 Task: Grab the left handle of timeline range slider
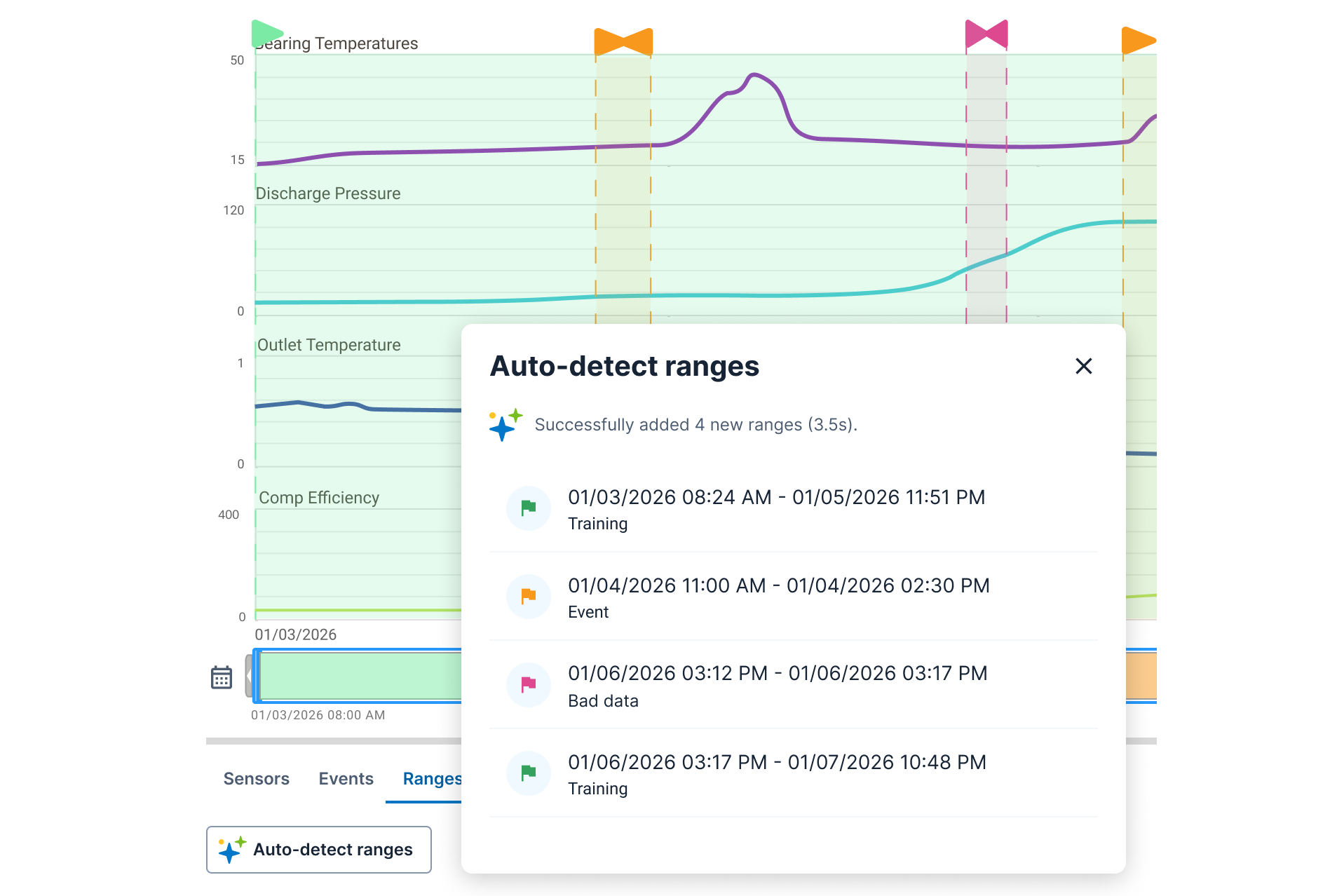coord(256,676)
